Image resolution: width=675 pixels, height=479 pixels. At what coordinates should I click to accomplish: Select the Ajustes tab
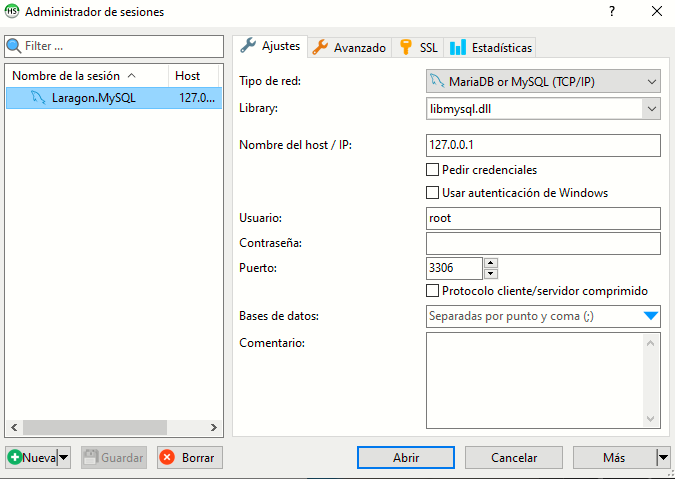(x=270, y=46)
